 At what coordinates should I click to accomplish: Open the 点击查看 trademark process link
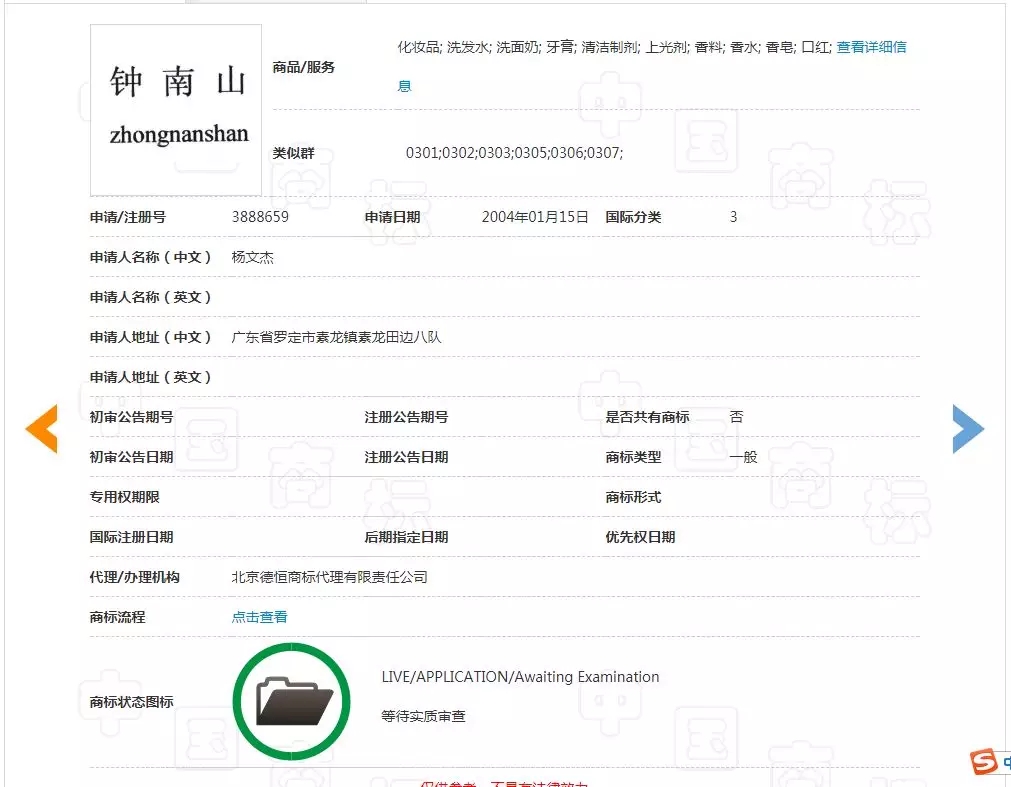(259, 617)
